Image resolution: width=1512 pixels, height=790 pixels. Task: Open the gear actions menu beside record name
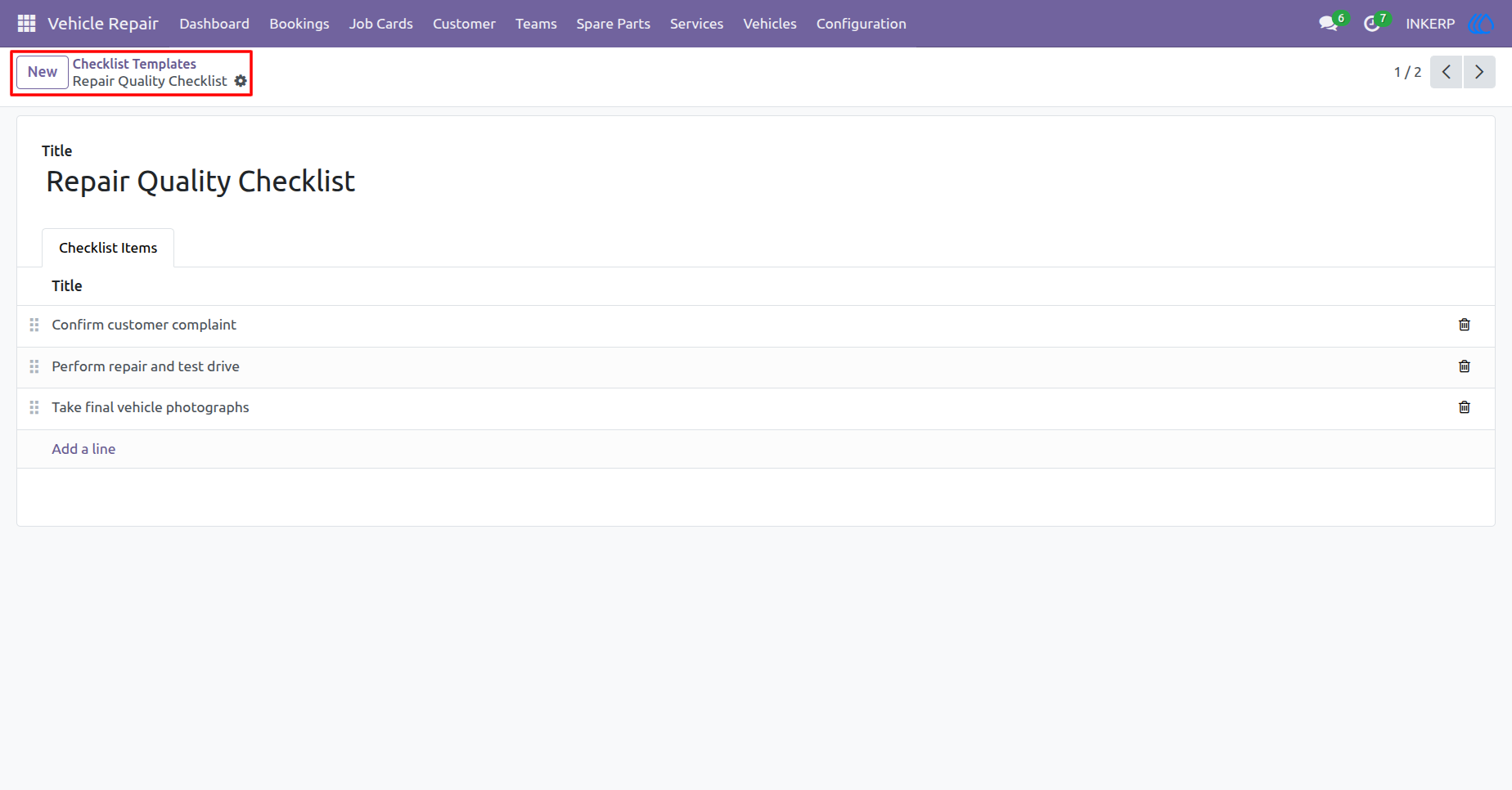click(x=241, y=81)
